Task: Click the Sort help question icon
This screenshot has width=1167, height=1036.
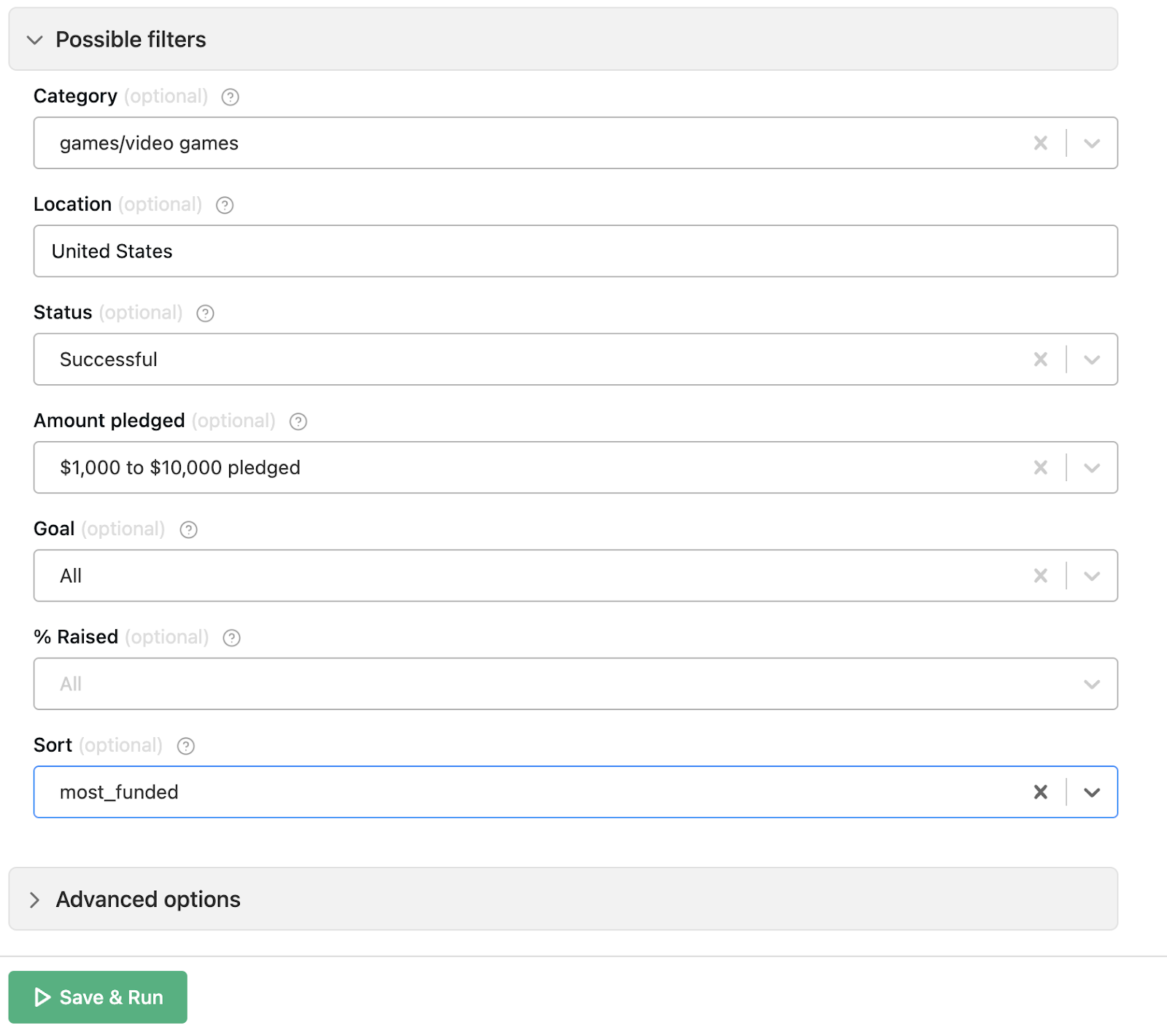Action: click(x=185, y=746)
